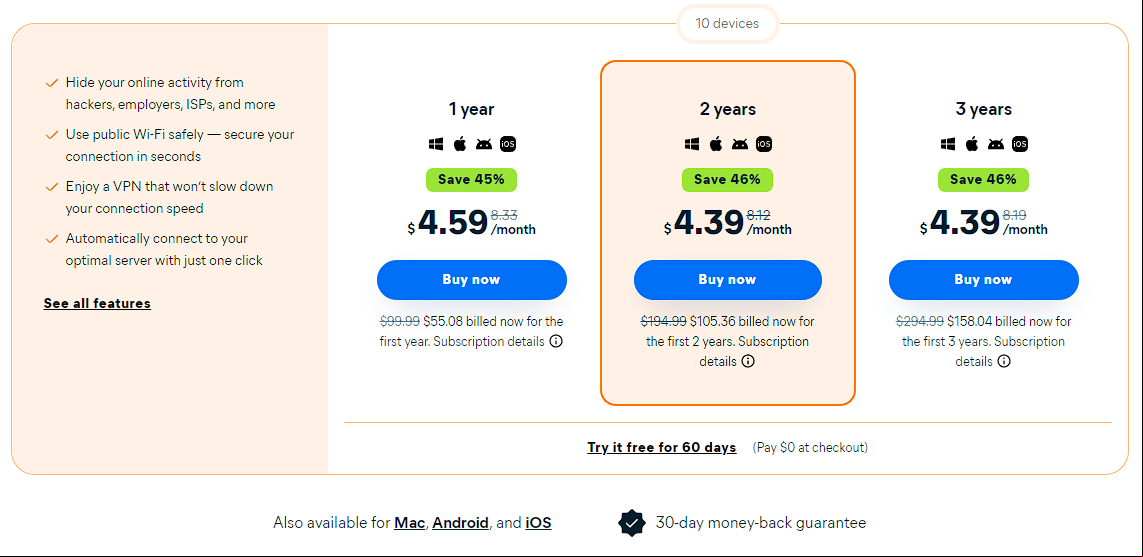1143x557 pixels.
Task: Click the Save 46% badge on 2 years plan
Action: tap(727, 179)
